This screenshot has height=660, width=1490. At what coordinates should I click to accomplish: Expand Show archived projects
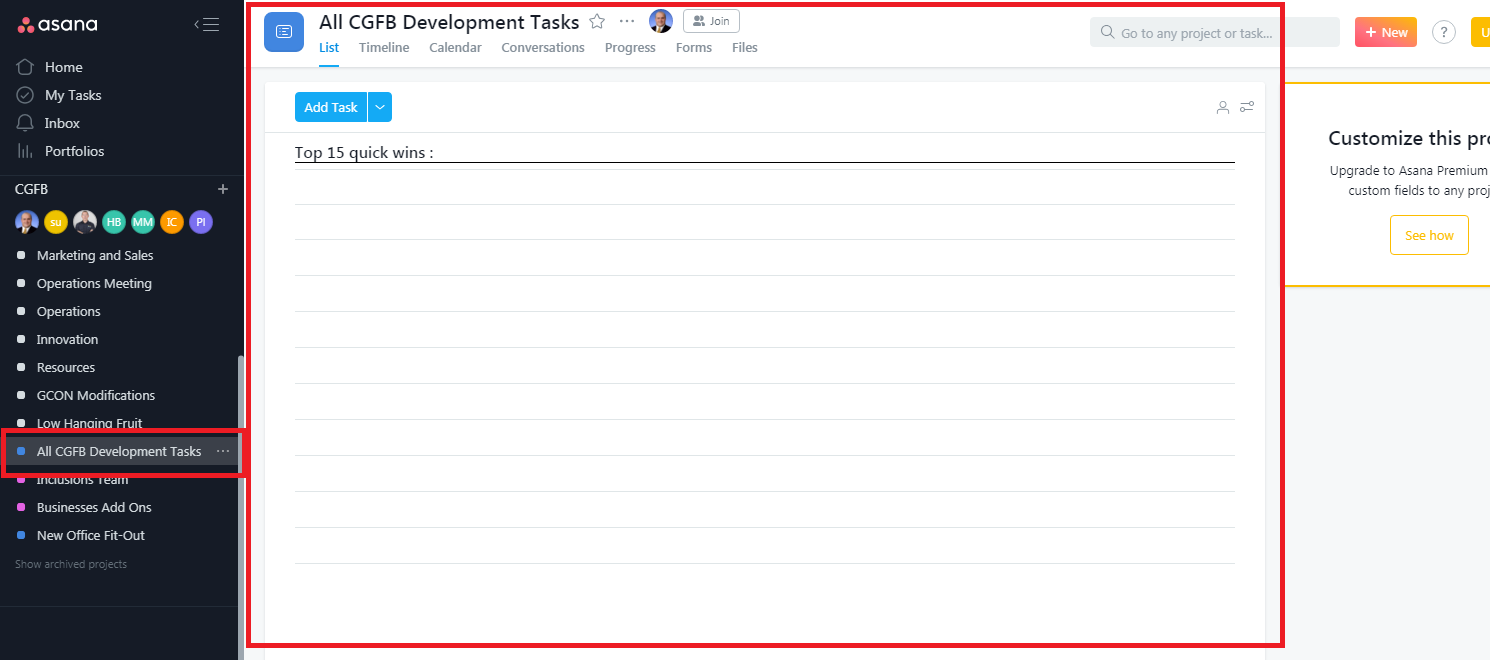tap(71, 564)
